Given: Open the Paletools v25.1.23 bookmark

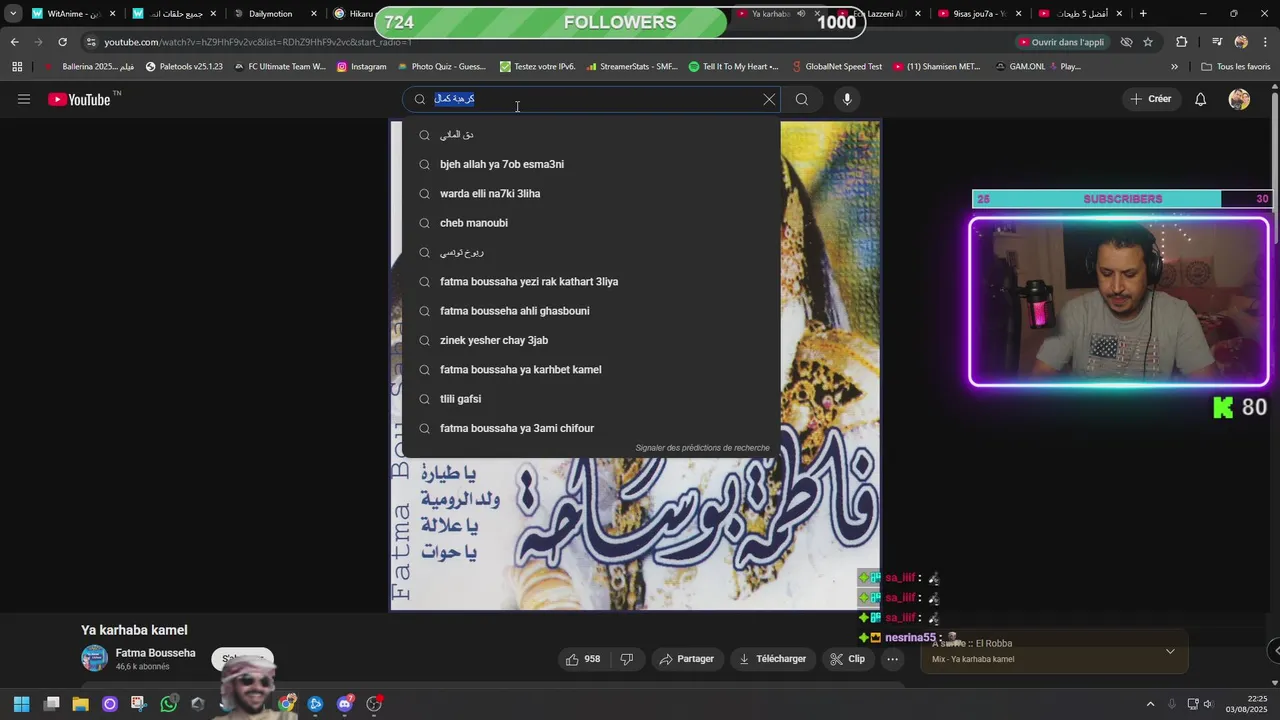Looking at the screenshot, I should pyautogui.click(x=184, y=67).
